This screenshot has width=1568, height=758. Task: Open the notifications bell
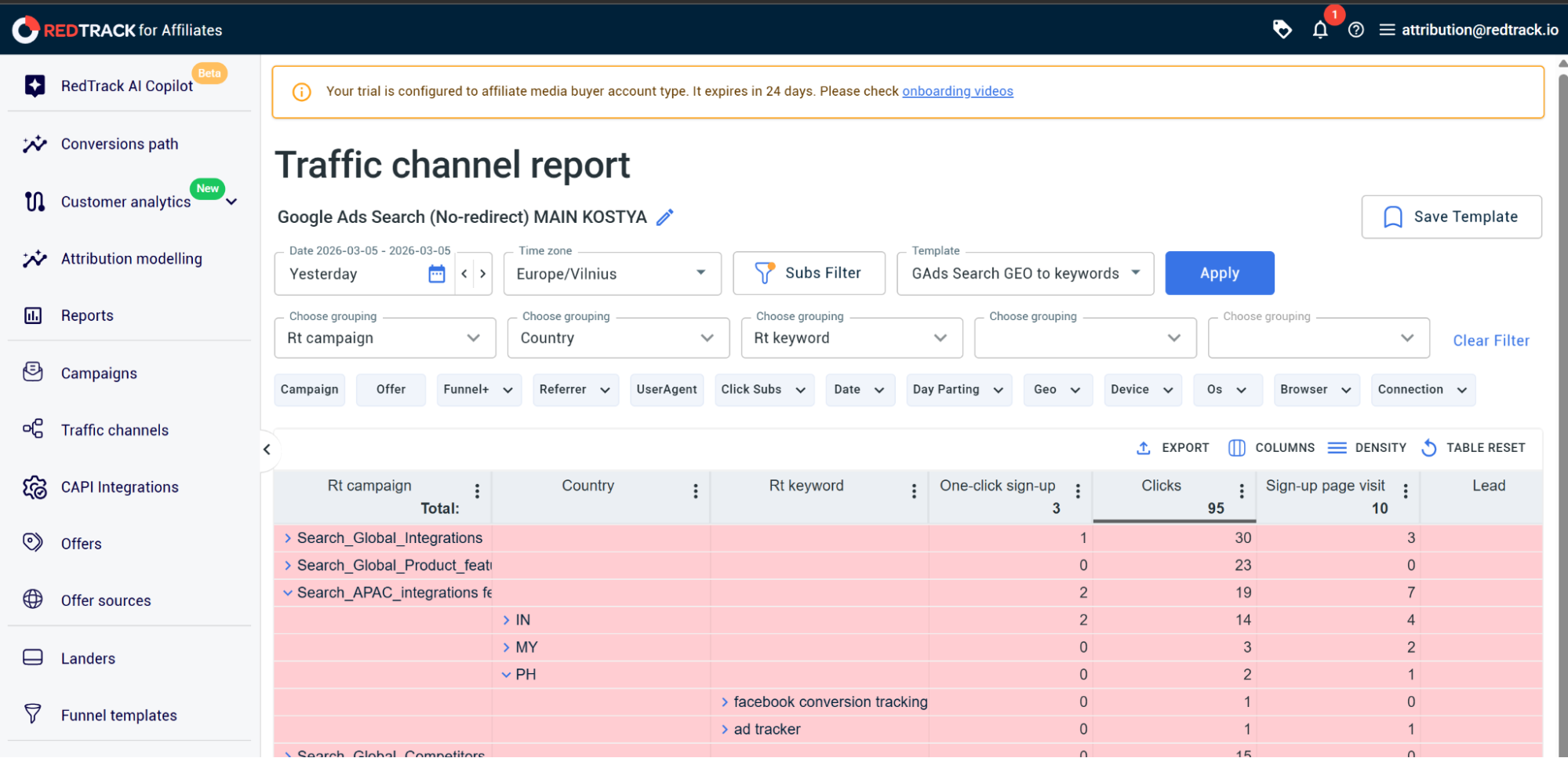(1320, 30)
